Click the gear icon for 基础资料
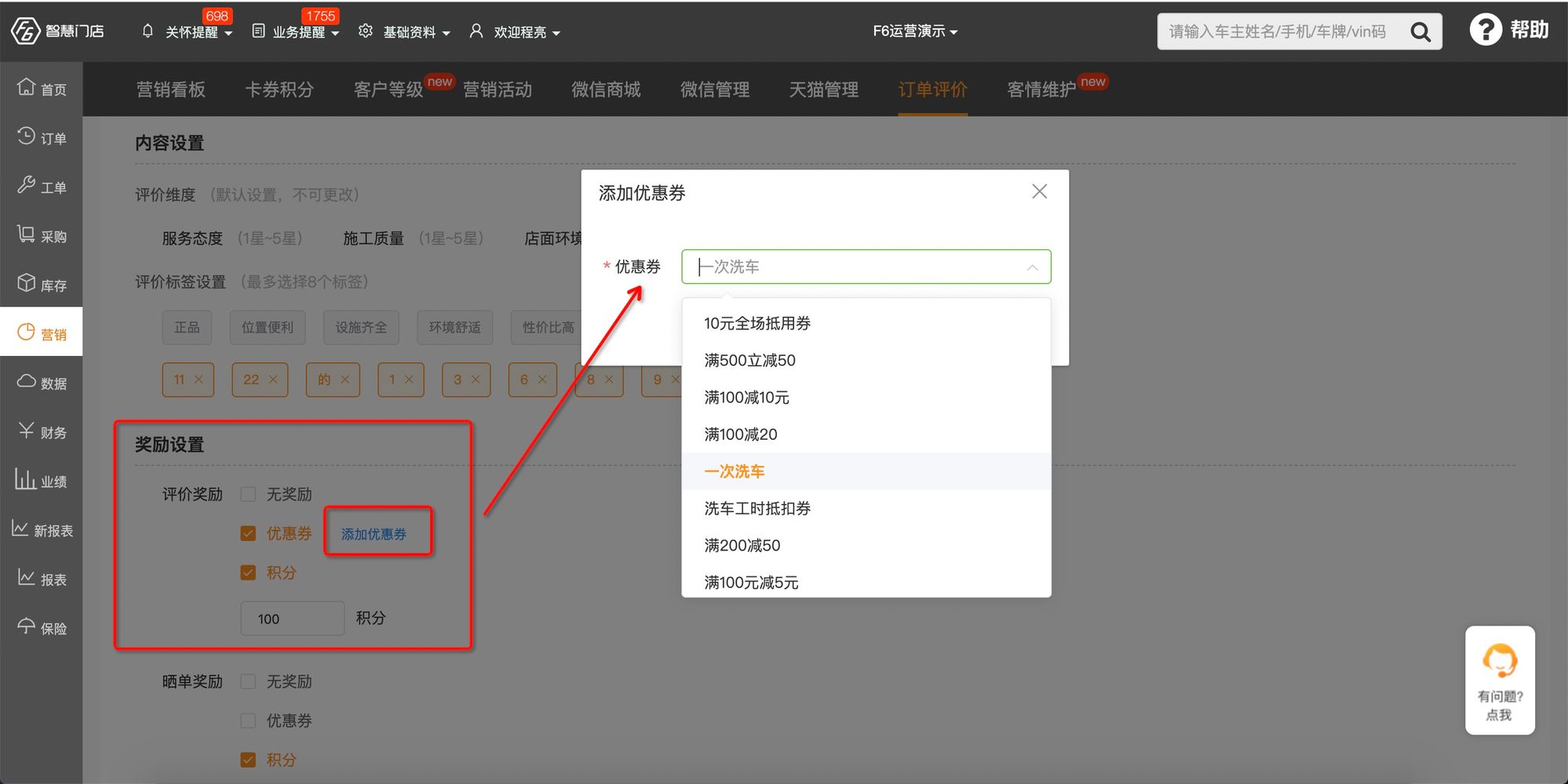The width and height of the screenshot is (1568, 784). click(365, 31)
